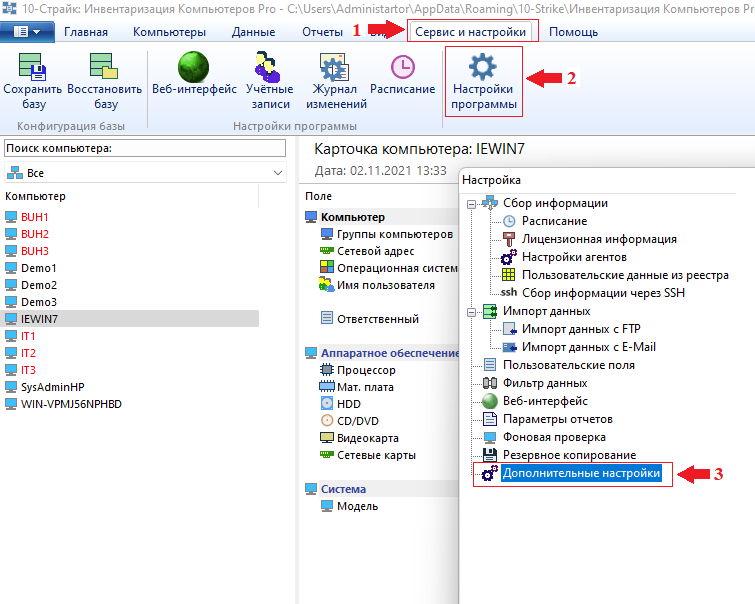Open the application menu button
This screenshot has height=604, width=755.
[x=27, y=32]
